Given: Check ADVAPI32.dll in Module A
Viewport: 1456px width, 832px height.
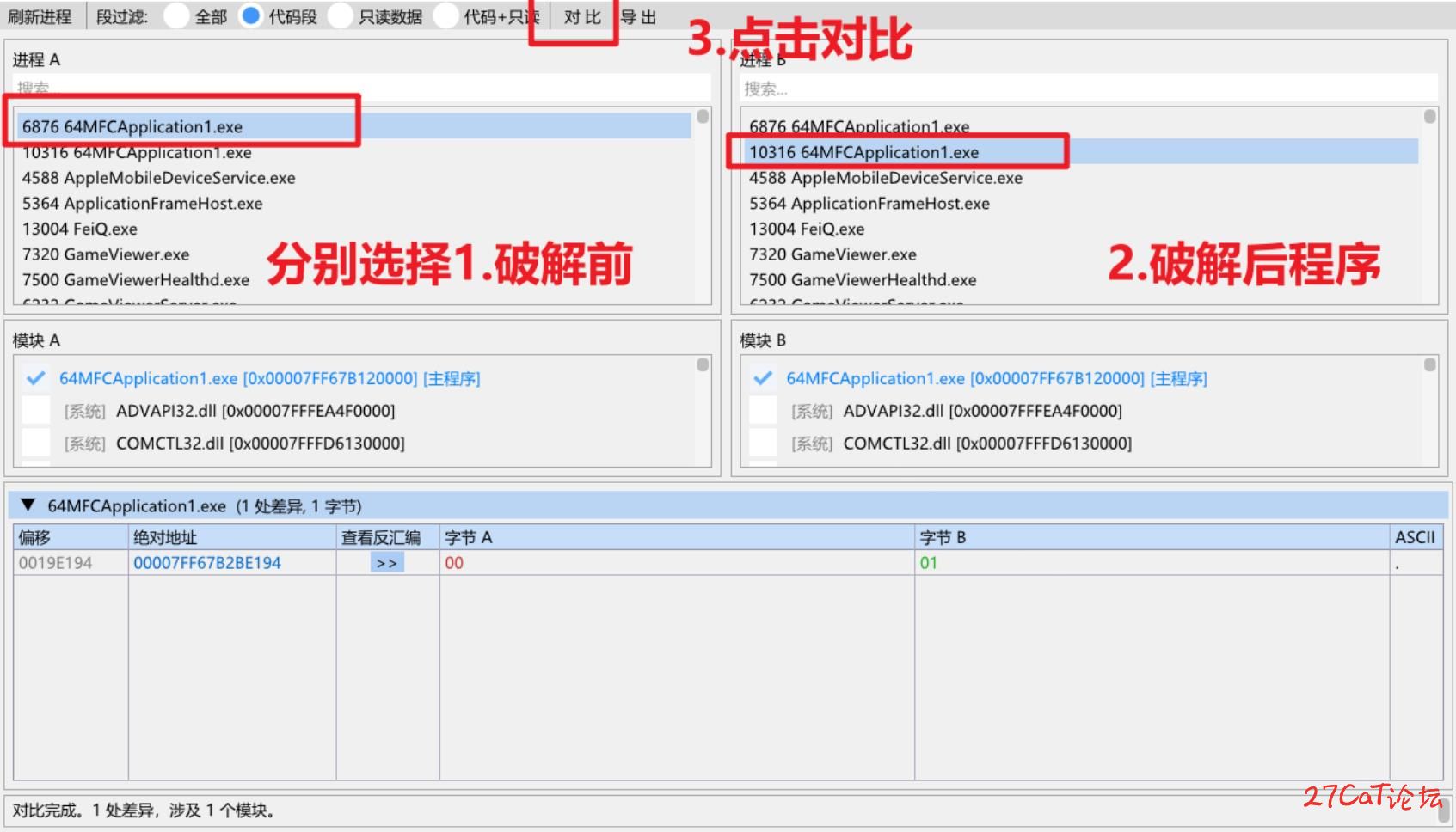Looking at the screenshot, I should pyautogui.click(x=36, y=411).
